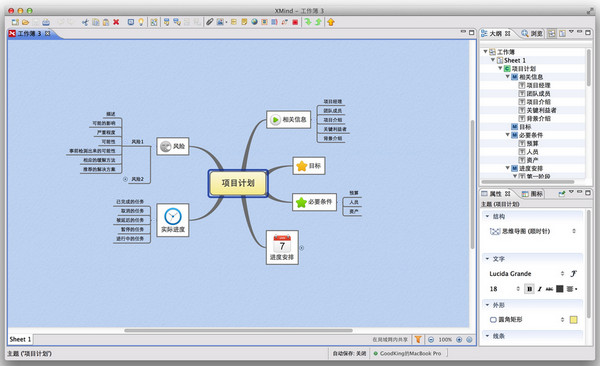Print the map with the printer icon
The image size is (600, 366).
click(x=46, y=22)
